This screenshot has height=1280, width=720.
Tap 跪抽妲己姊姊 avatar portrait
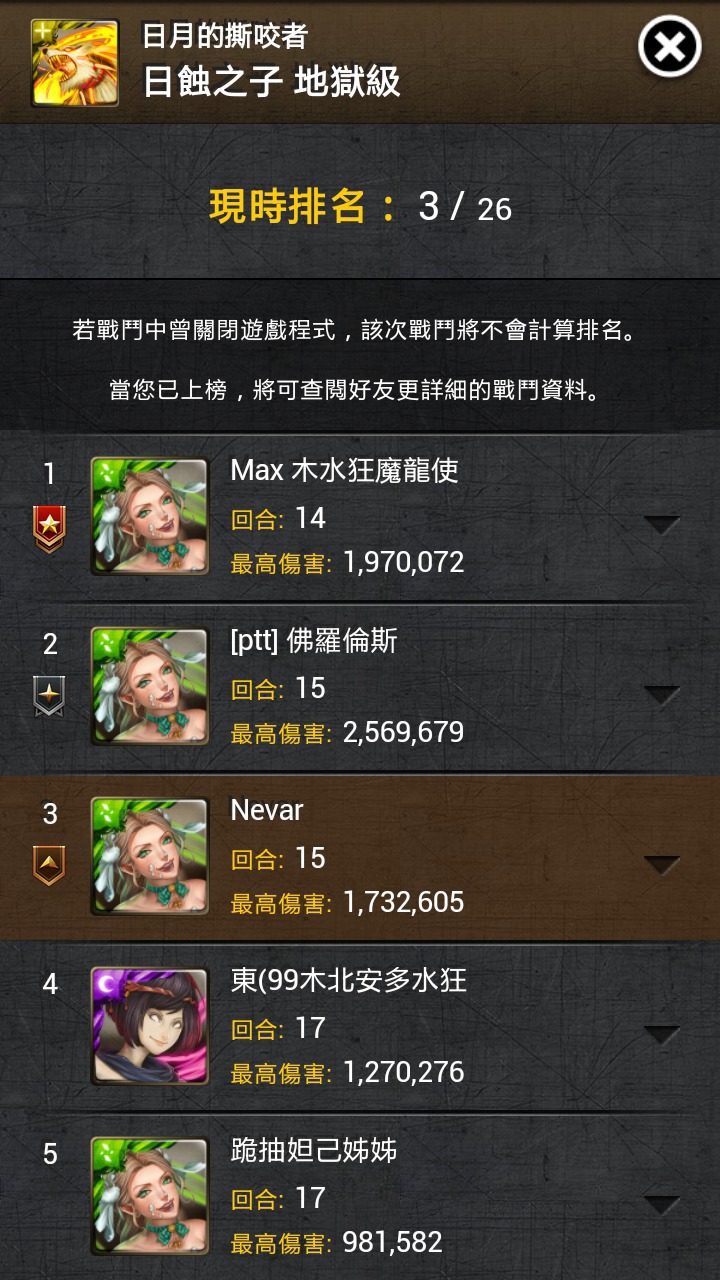(150, 1196)
